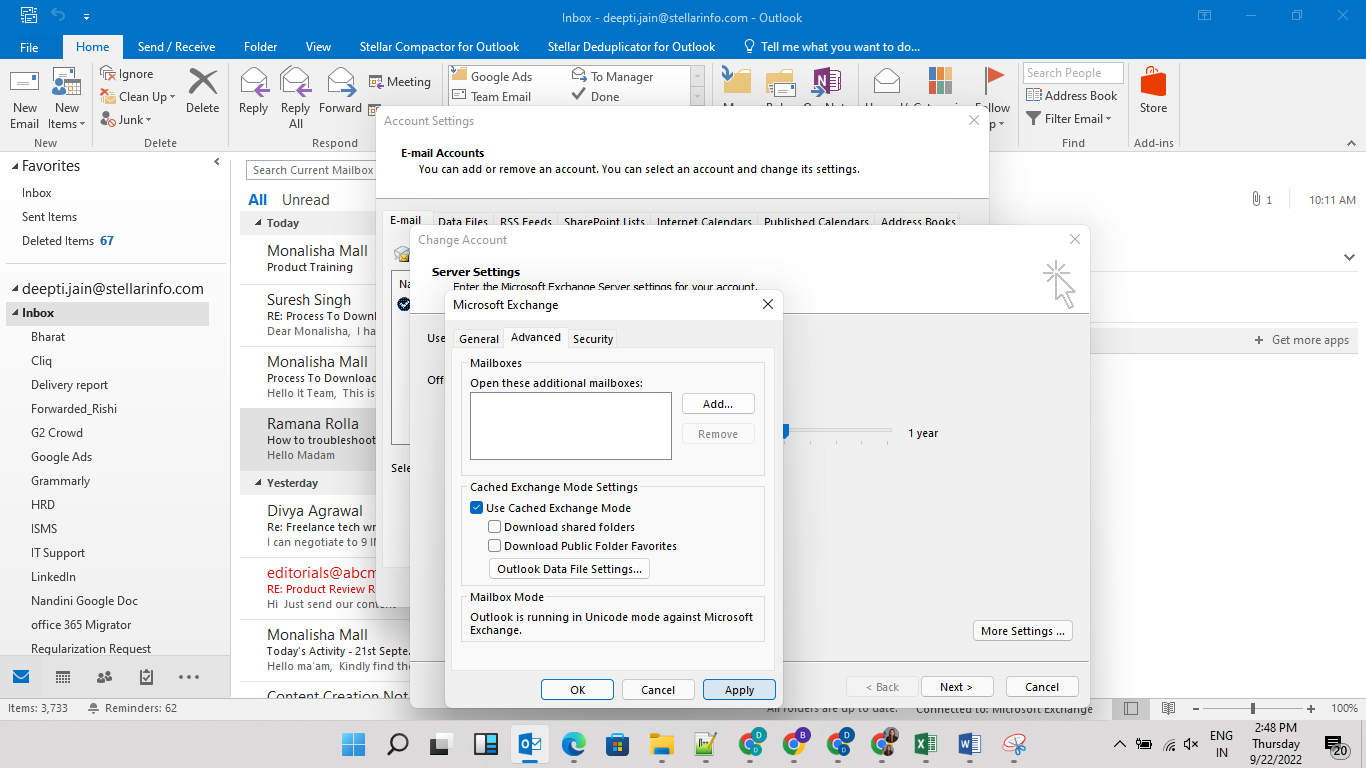This screenshot has width=1366, height=768.
Task: Open the Send / Receive ribbon tab
Action: pyautogui.click(x=176, y=47)
